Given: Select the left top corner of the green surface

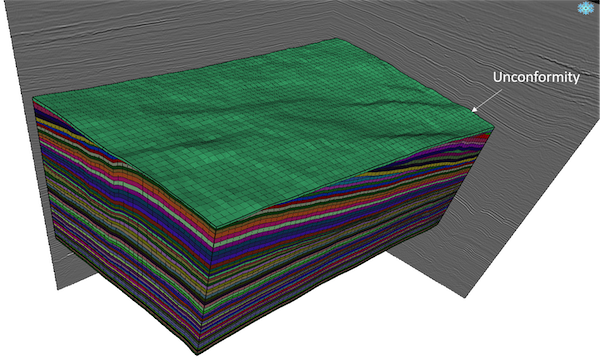Looking at the screenshot, I should [34, 99].
